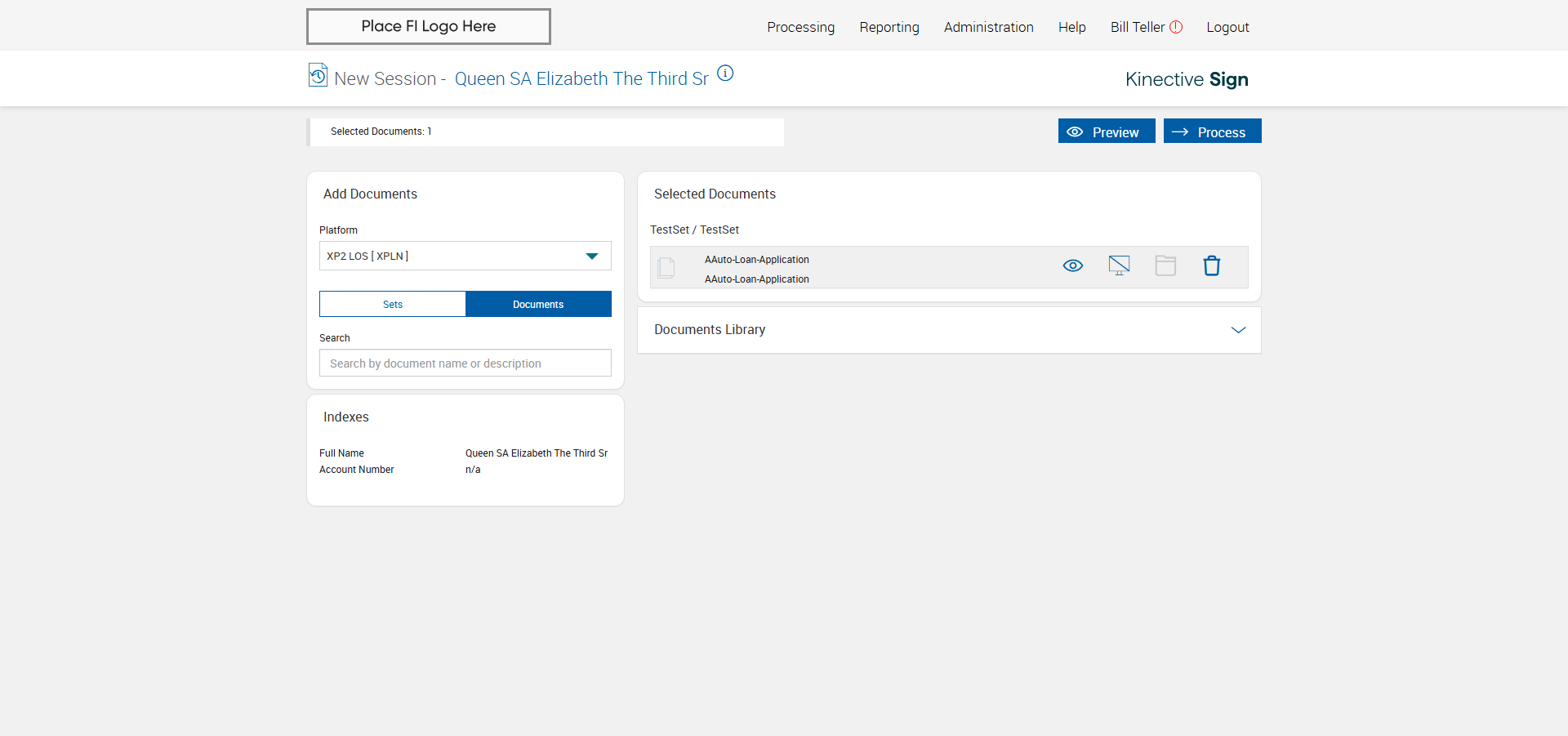Click the crossed-out monitor icon in the document row
The height and width of the screenshot is (736, 1568).
click(x=1119, y=266)
